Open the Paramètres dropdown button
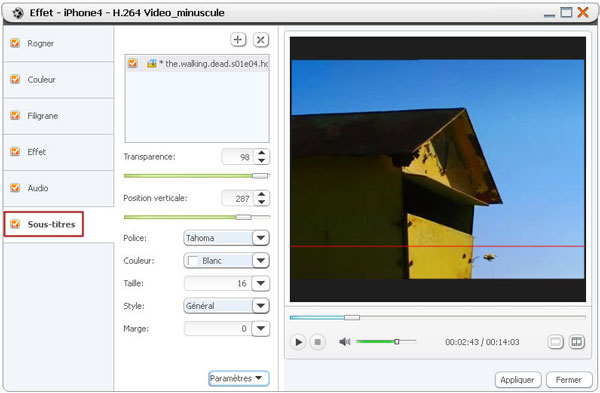Screen dimensions: 600x393 239,378
